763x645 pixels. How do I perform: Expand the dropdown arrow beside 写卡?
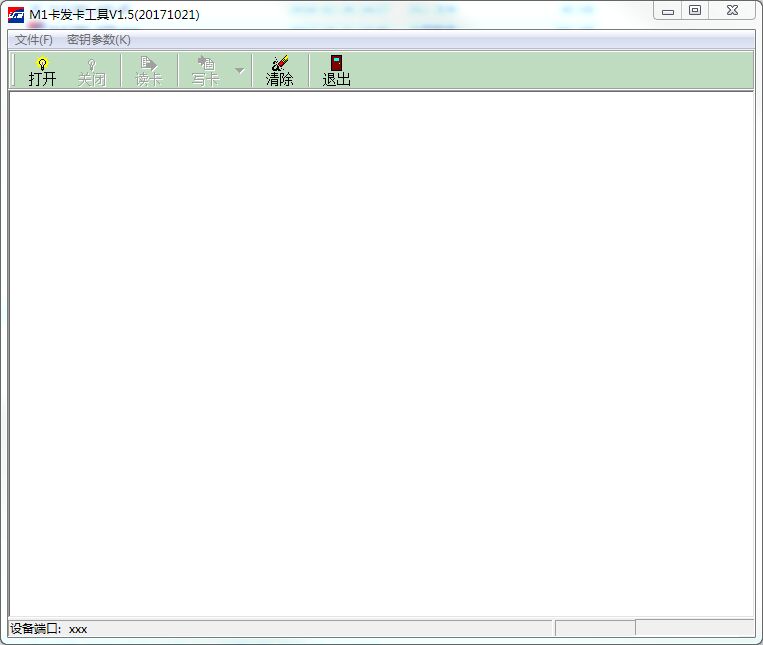pos(239,71)
